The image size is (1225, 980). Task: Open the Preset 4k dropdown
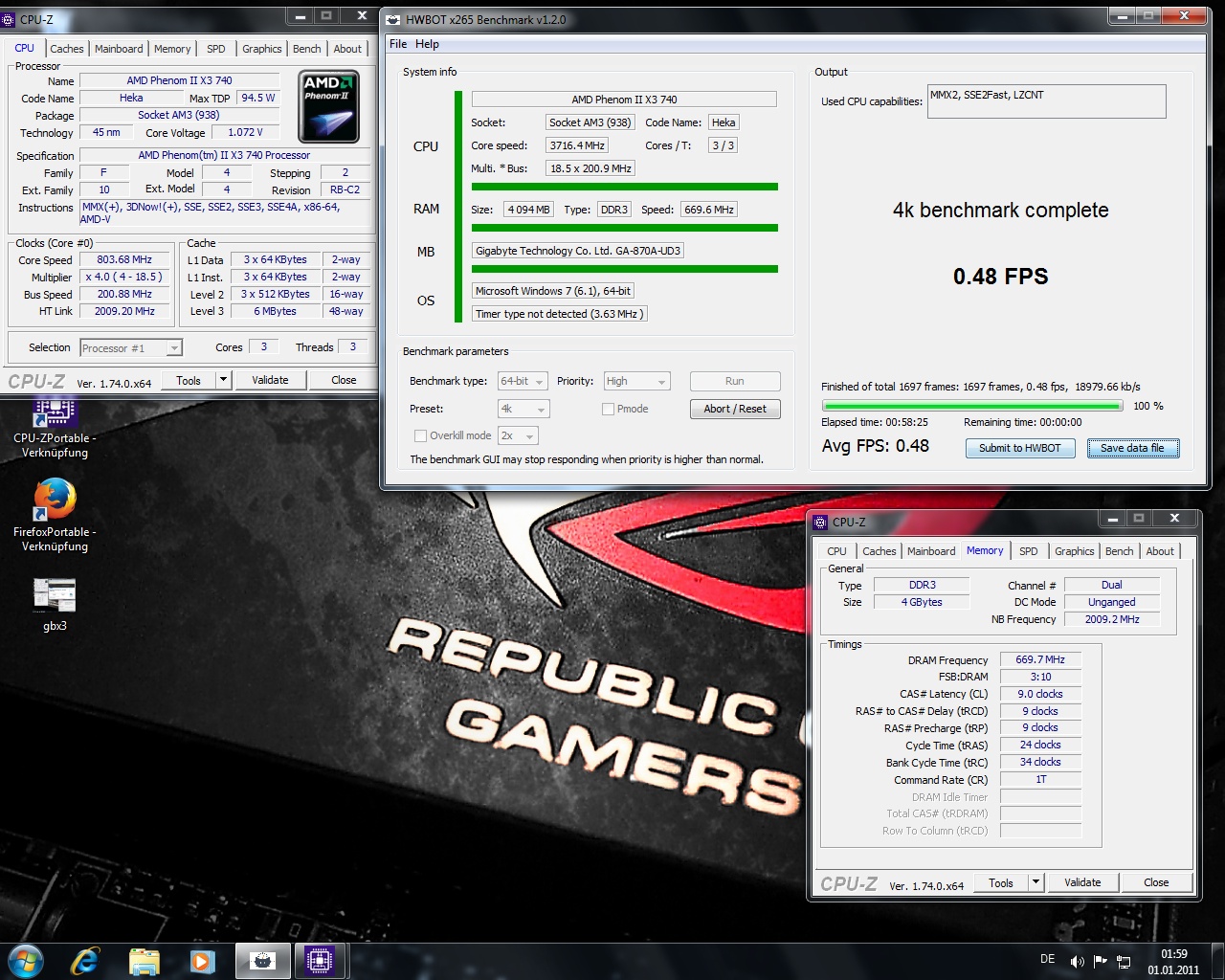pyautogui.click(x=523, y=409)
